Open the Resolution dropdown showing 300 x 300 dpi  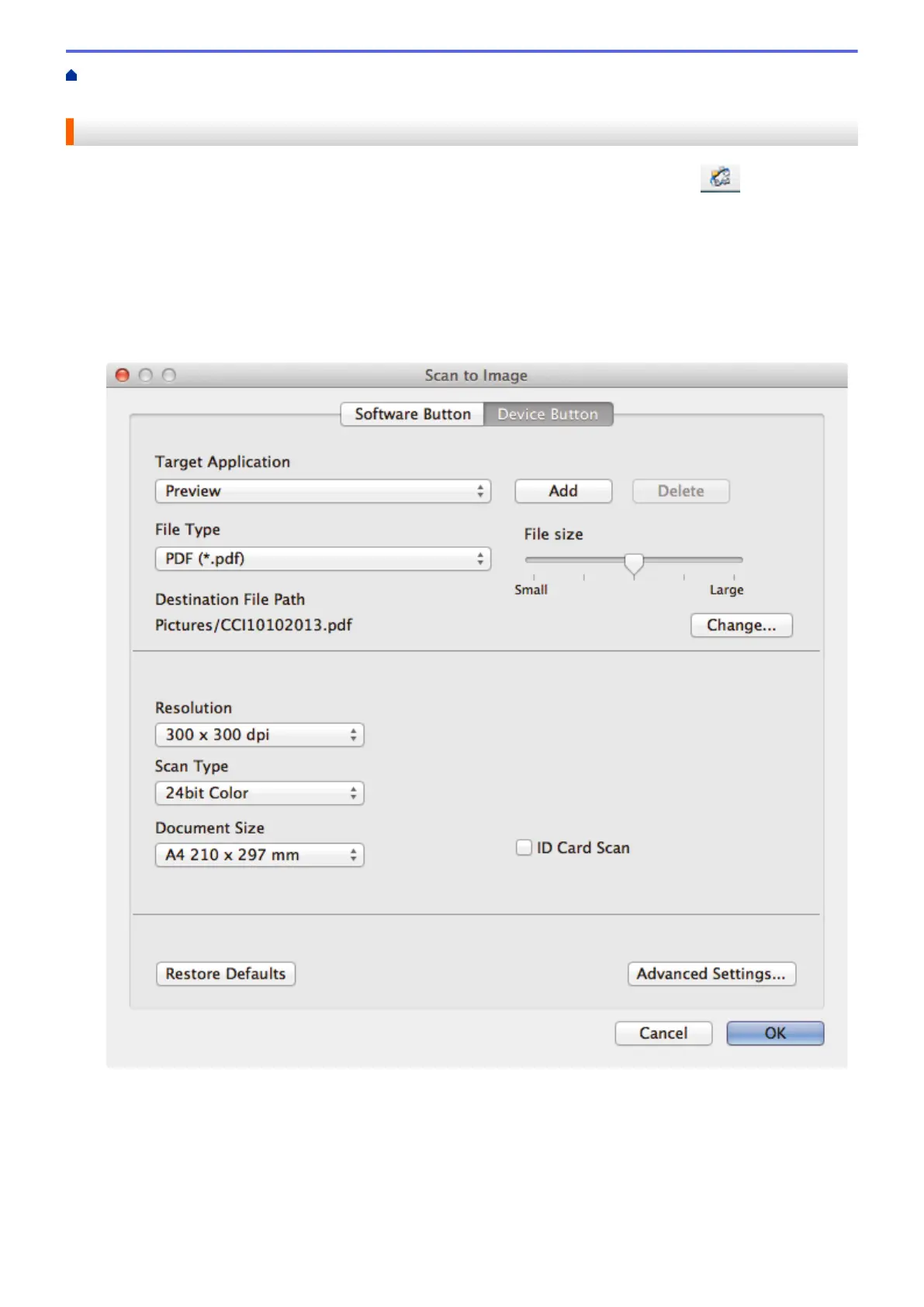coord(260,735)
